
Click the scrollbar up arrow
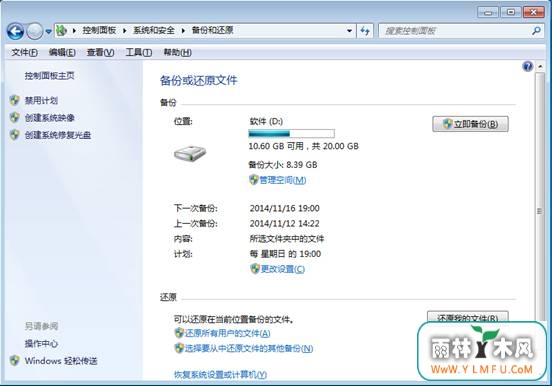coord(539,67)
